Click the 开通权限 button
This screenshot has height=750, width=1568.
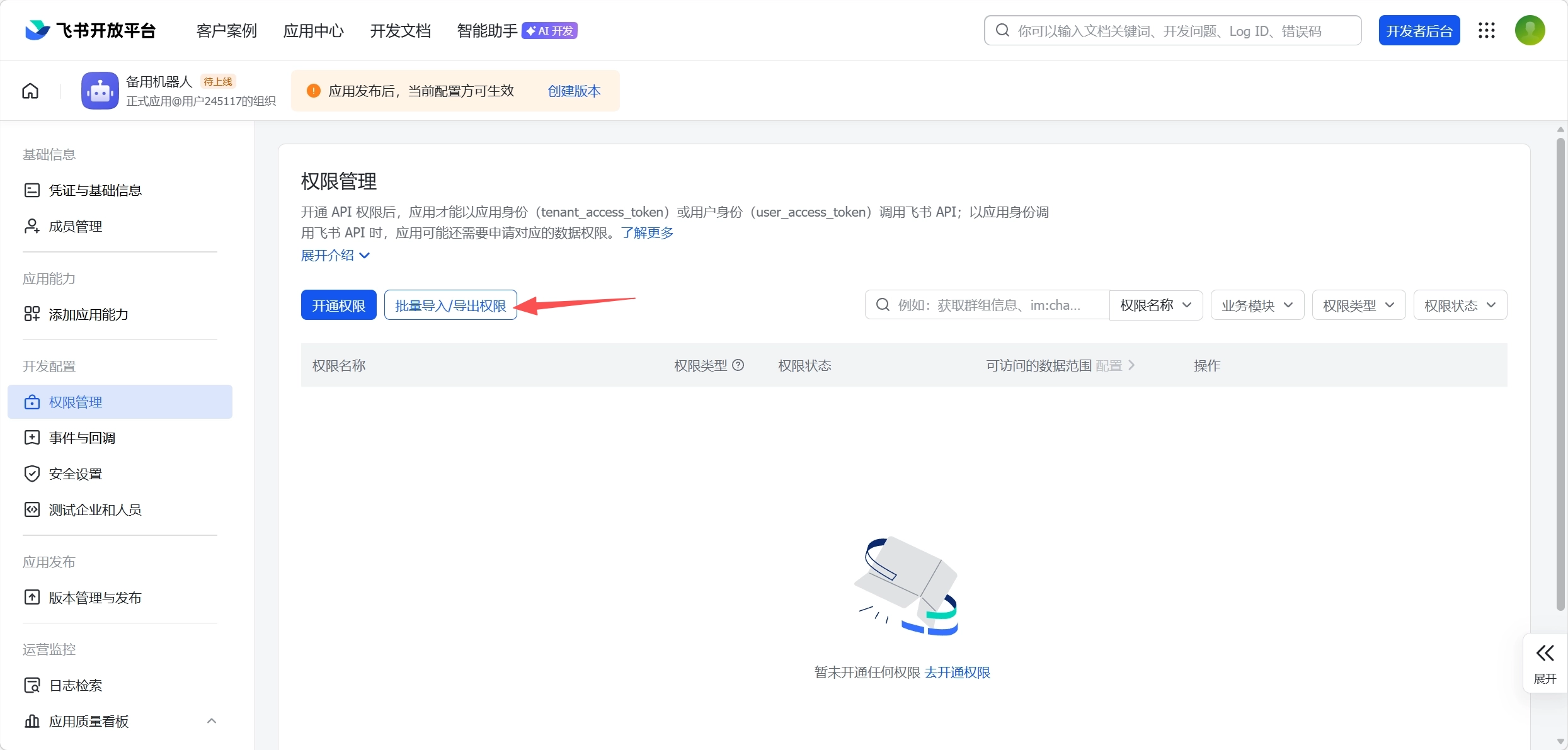point(338,305)
